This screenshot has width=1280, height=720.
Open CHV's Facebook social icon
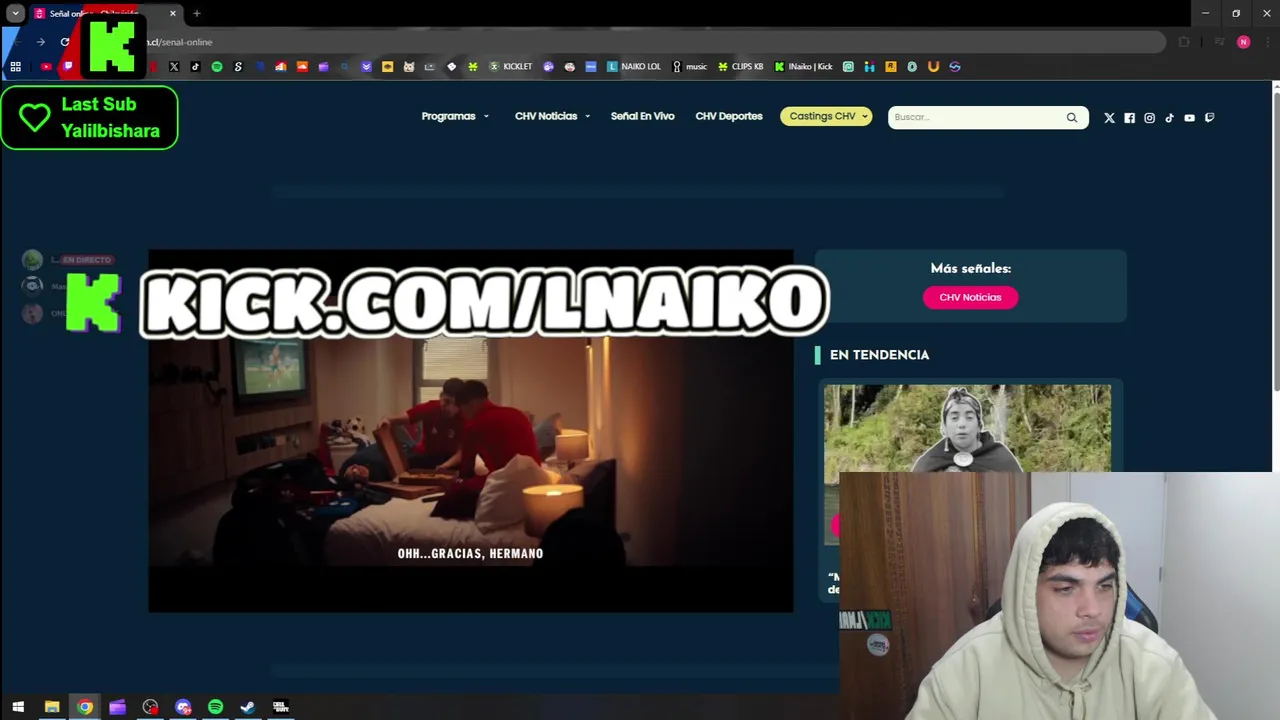point(1129,118)
